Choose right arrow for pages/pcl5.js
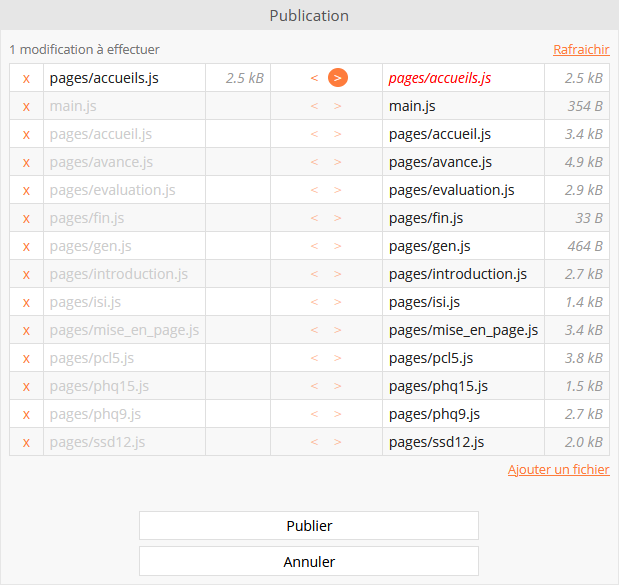The image size is (619, 585). pos(338,358)
